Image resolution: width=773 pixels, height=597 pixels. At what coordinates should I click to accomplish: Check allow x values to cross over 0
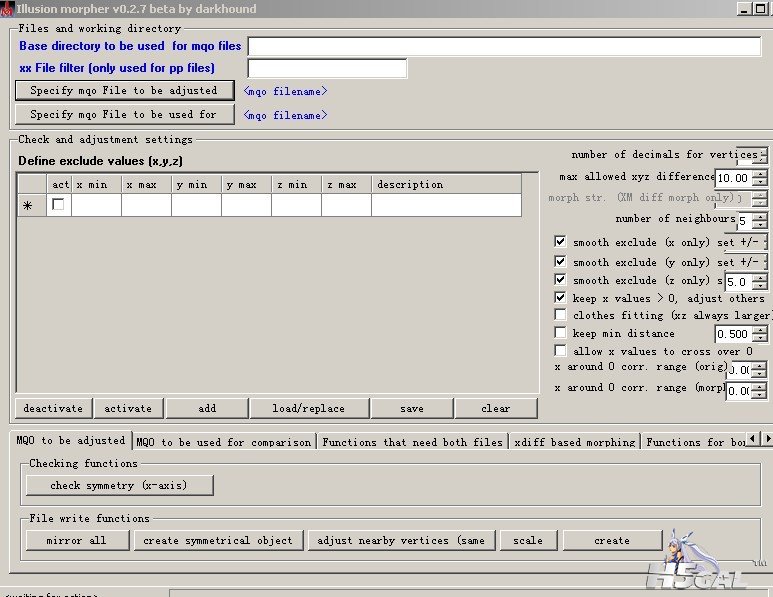click(560, 351)
